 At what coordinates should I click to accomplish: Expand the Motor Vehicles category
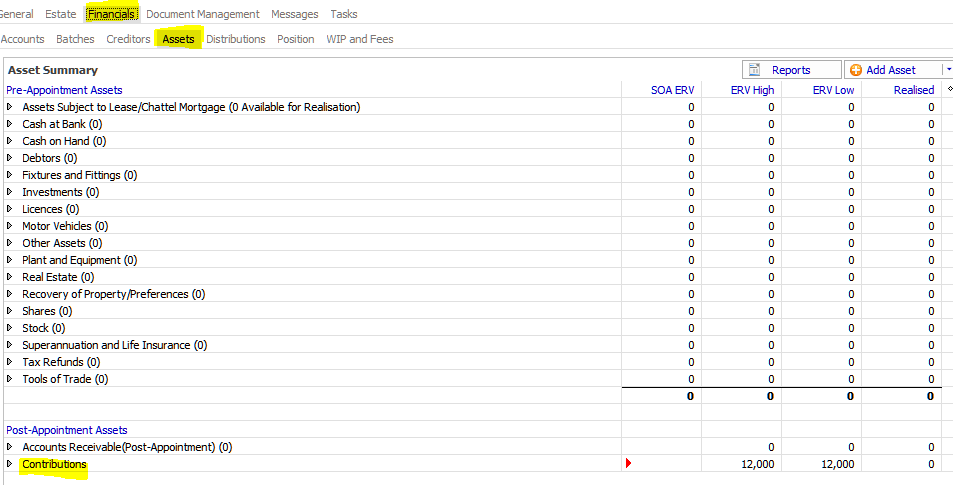pyautogui.click(x=10, y=226)
